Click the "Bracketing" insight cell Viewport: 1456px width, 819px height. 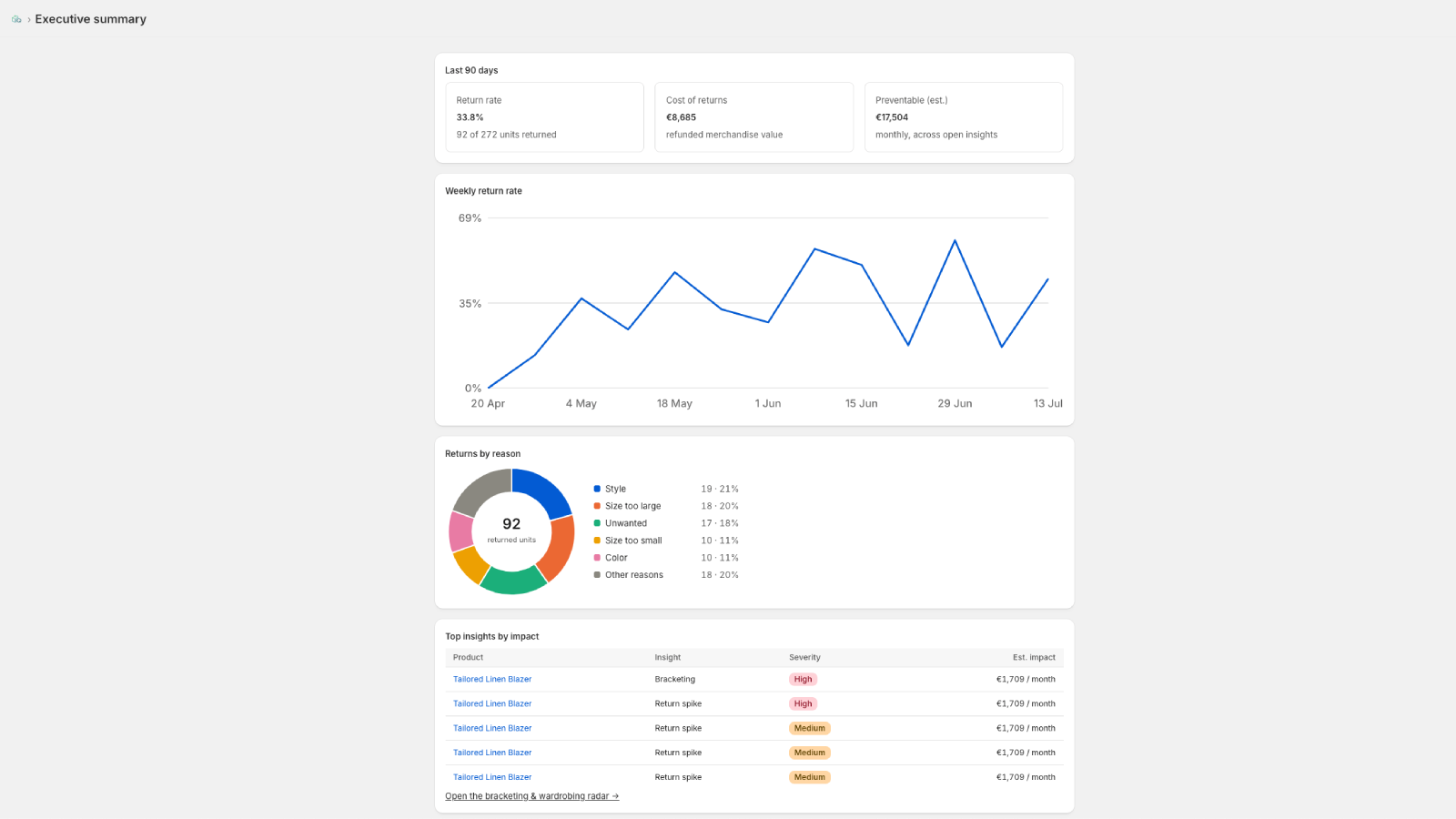pos(674,680)
